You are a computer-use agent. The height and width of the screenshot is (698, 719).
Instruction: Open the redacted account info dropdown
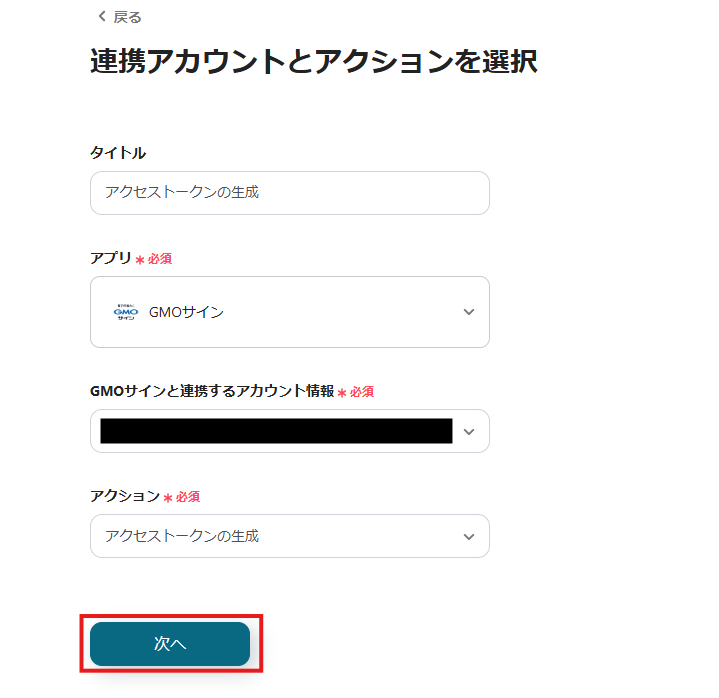tap(276, 431)
